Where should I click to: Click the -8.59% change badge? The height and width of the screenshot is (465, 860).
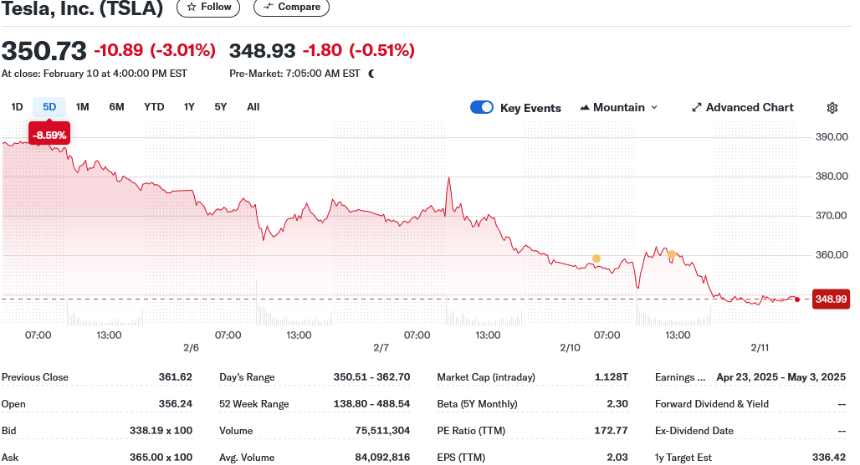[49, 135]
